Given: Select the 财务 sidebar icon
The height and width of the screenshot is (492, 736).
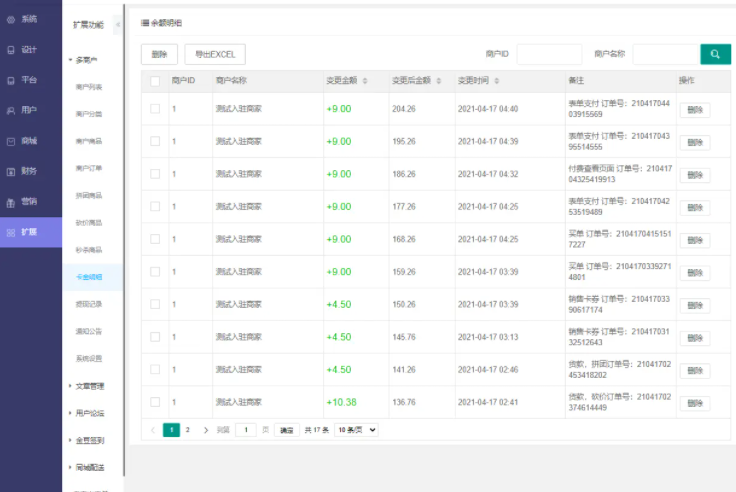Looking at the screenshot, I should (x=11, y=172).
